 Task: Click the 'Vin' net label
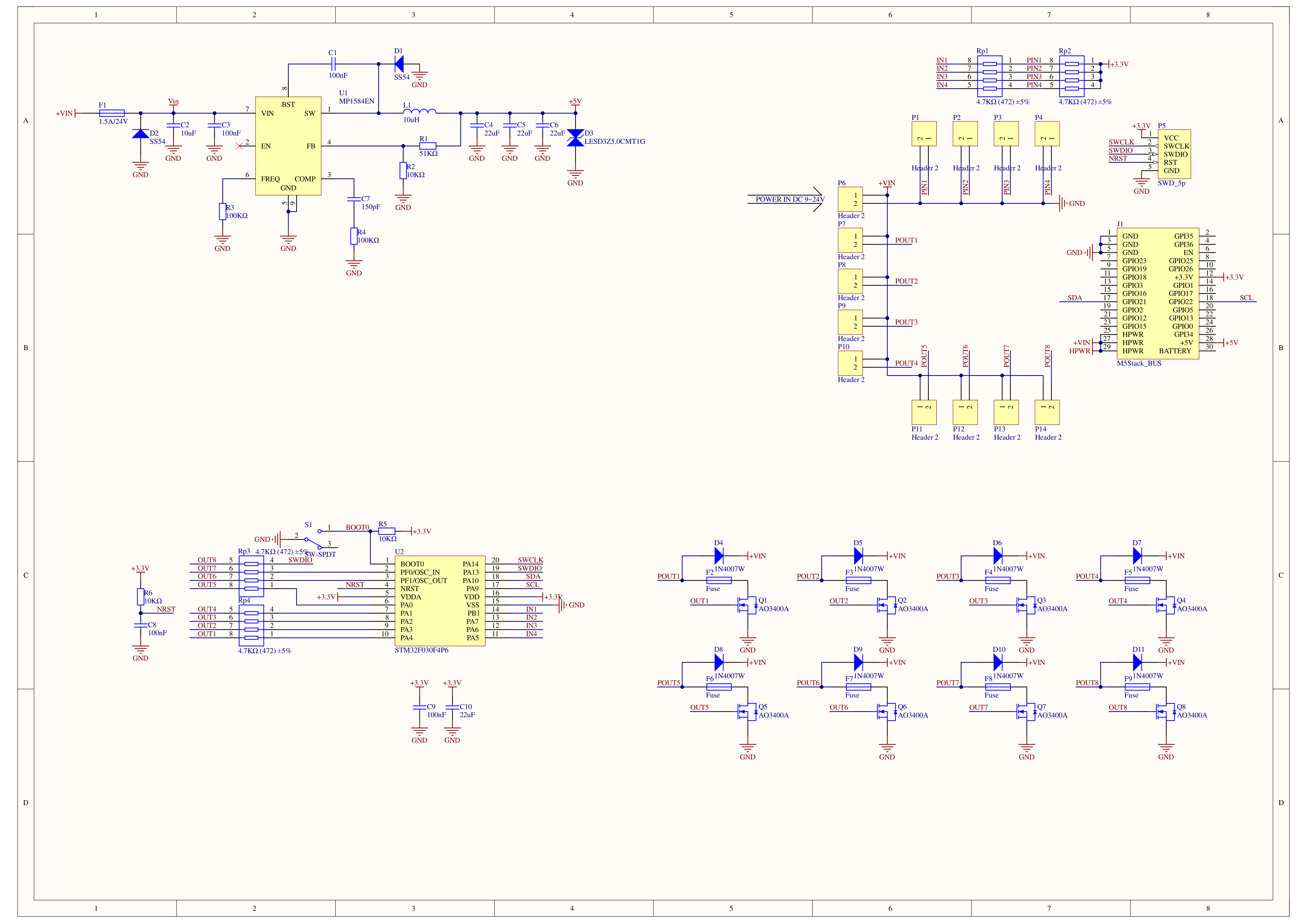[173, 101]
